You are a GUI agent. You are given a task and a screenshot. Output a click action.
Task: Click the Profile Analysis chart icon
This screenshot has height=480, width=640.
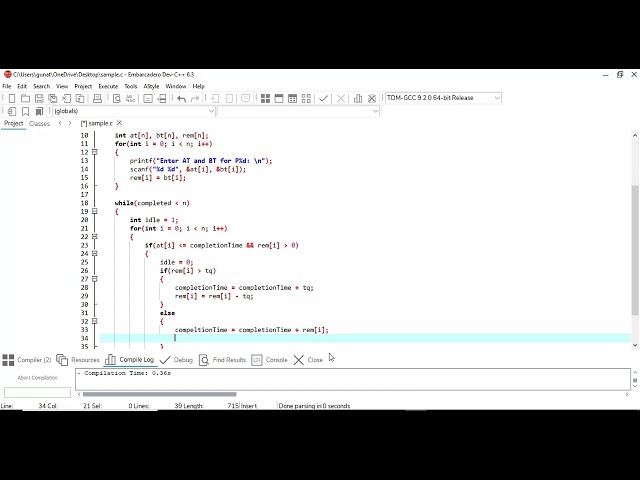(358, 98)
